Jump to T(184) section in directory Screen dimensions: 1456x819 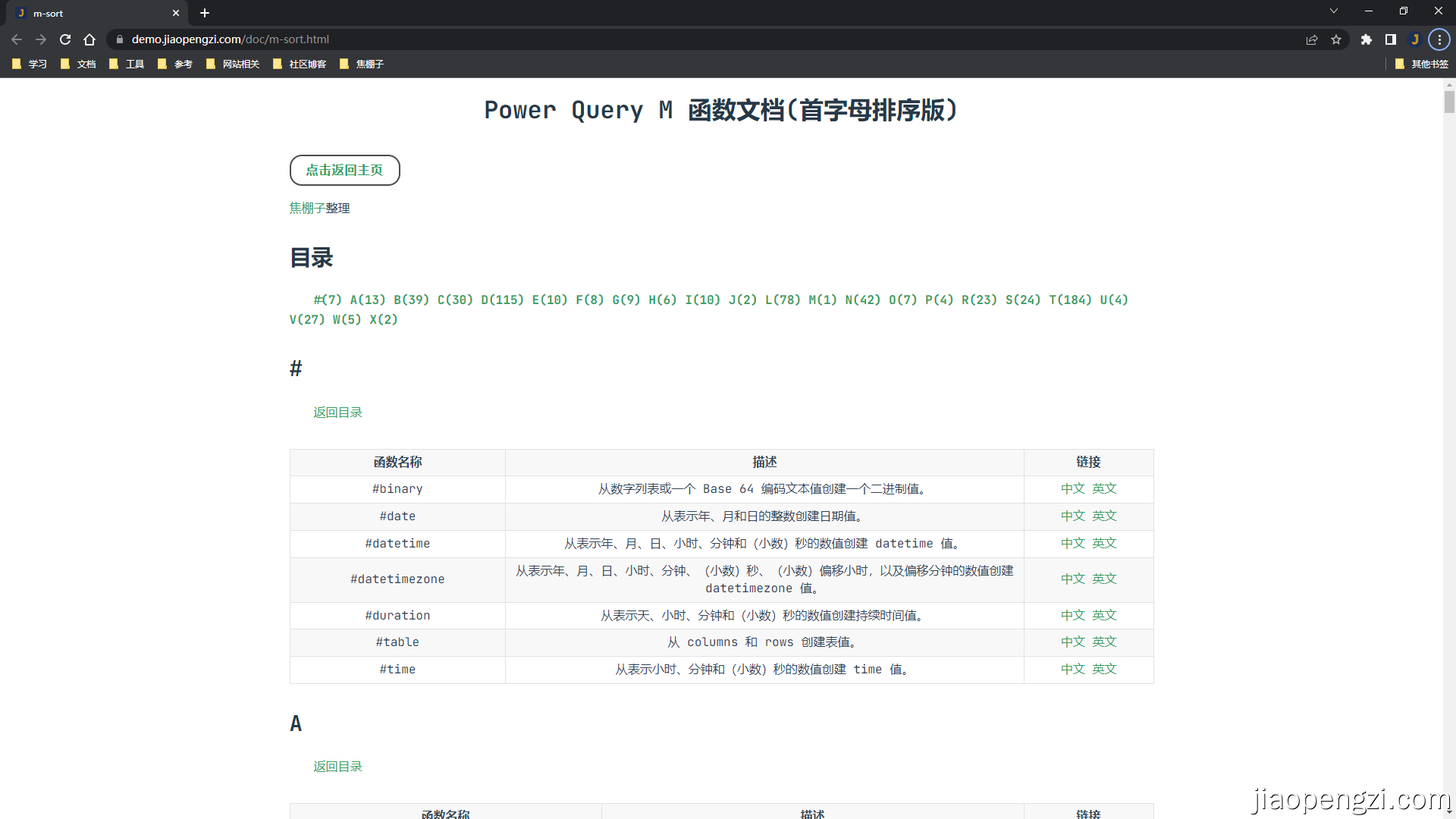1070,300
